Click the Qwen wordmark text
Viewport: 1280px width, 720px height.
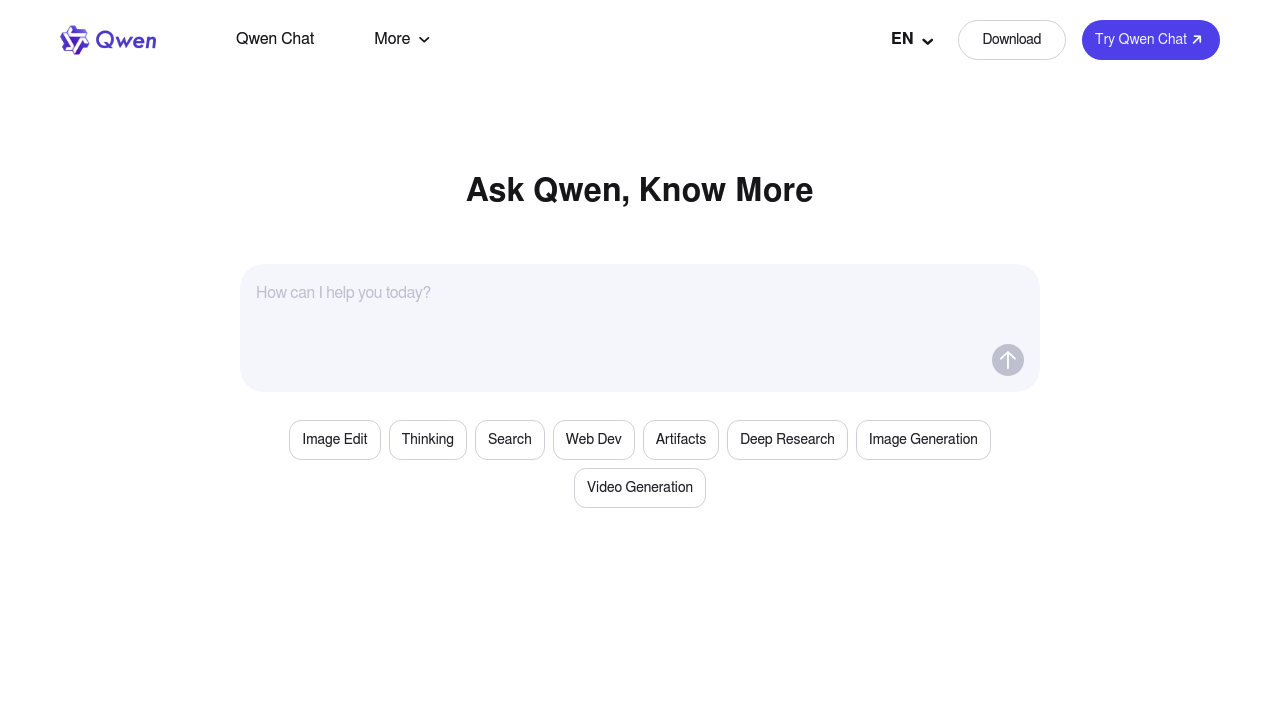coord(128,40)
